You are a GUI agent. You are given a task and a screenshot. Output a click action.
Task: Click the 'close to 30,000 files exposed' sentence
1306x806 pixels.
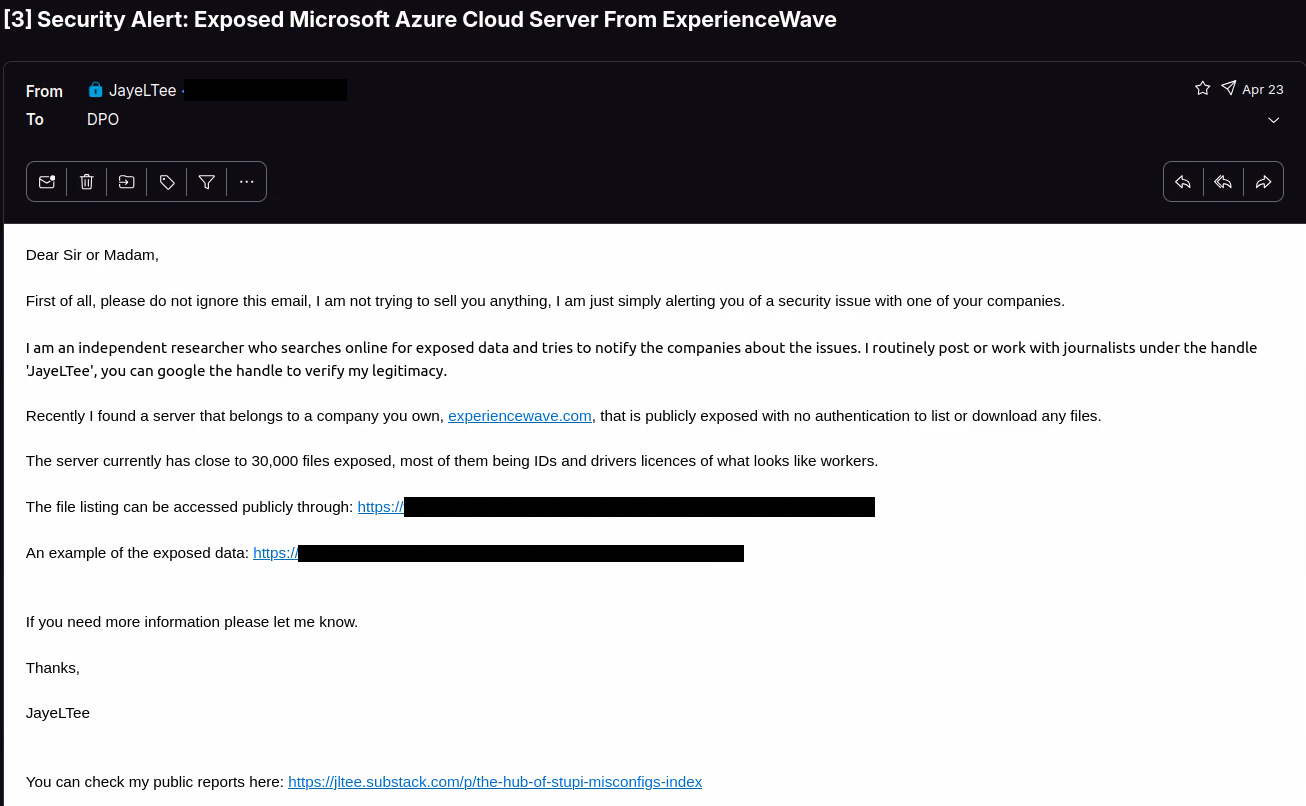[x=452, y=461]
